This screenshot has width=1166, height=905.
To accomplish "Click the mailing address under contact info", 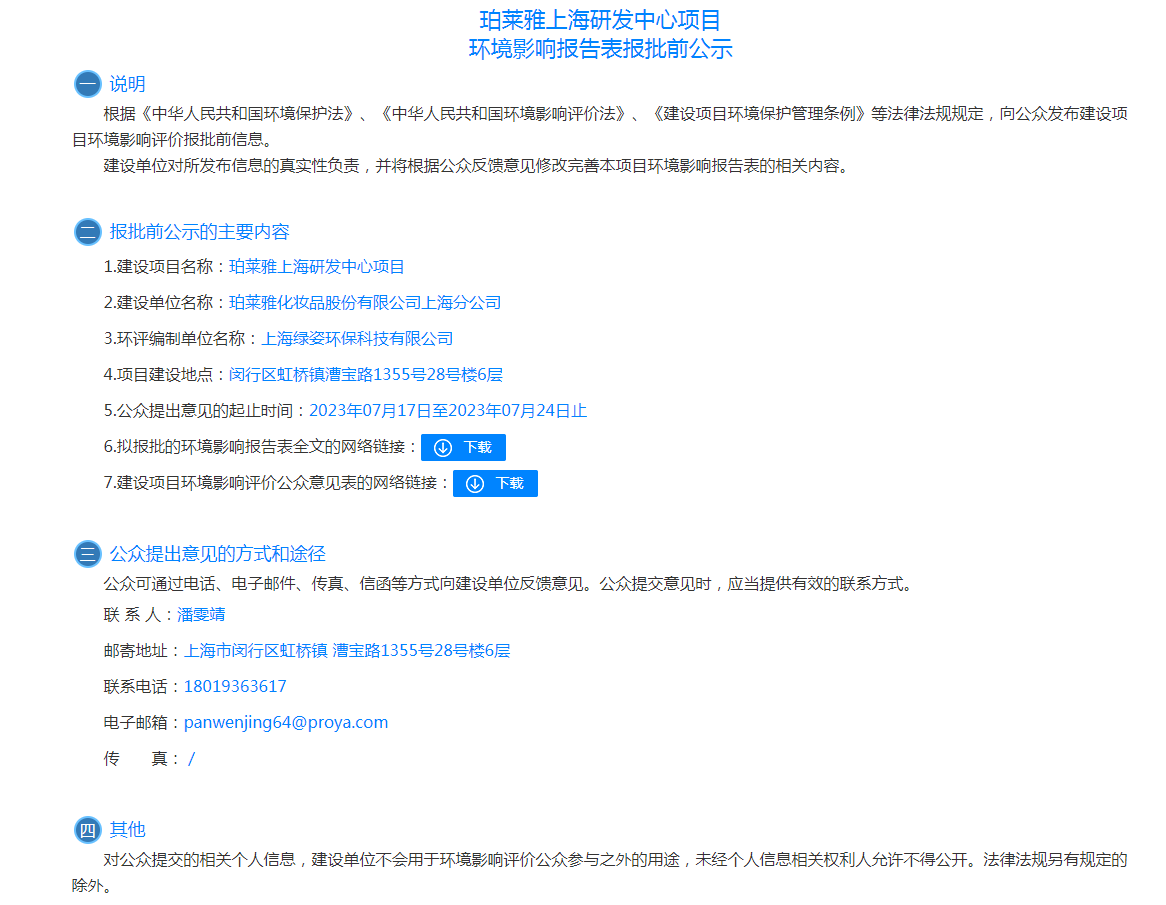I will point(347,650).
